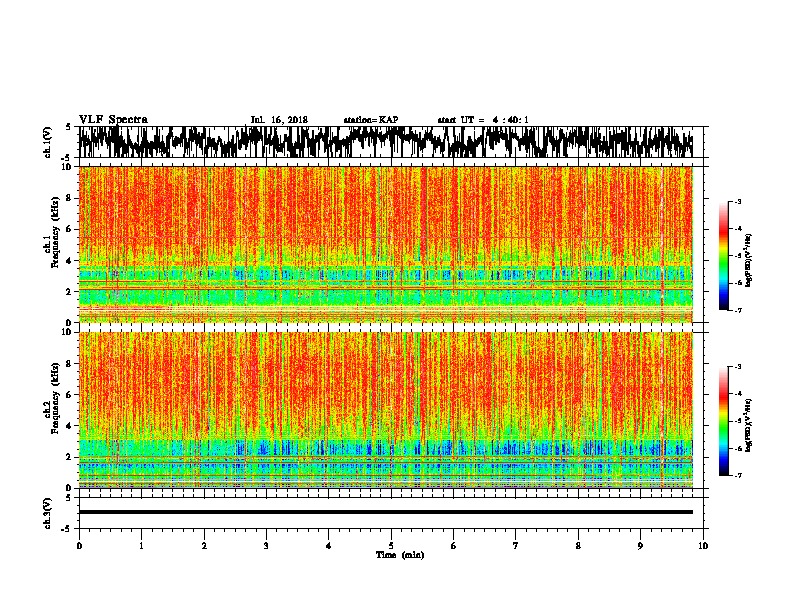
Task: Click the "ch.1(V)" vertical axis label
Action: click(x=48, y=142)
